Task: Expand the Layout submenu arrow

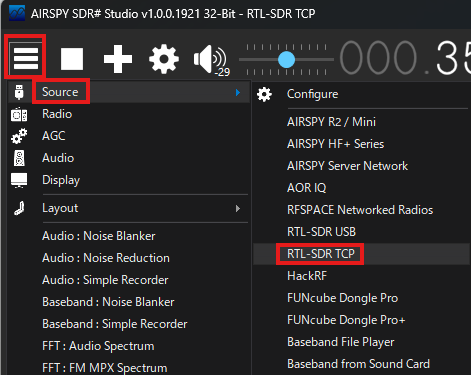Action: (238, 209)
